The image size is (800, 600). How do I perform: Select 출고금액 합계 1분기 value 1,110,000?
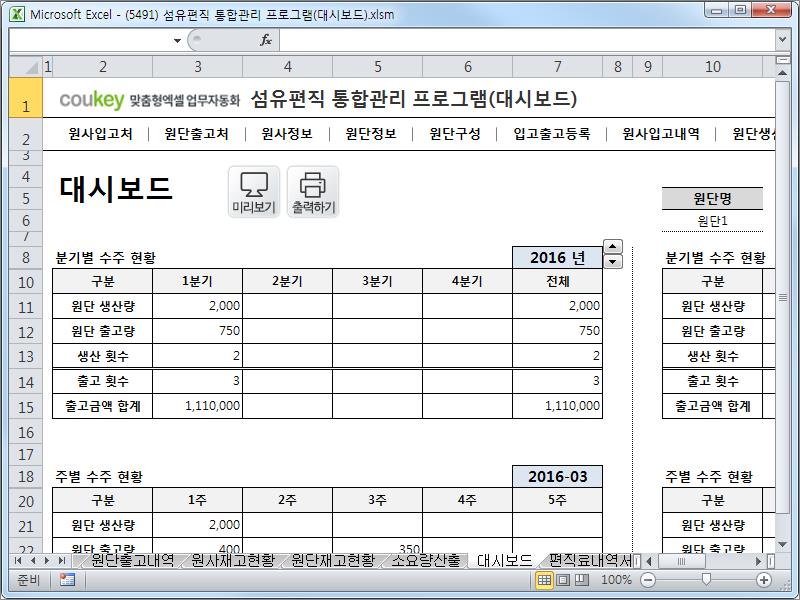pos(197,406)
